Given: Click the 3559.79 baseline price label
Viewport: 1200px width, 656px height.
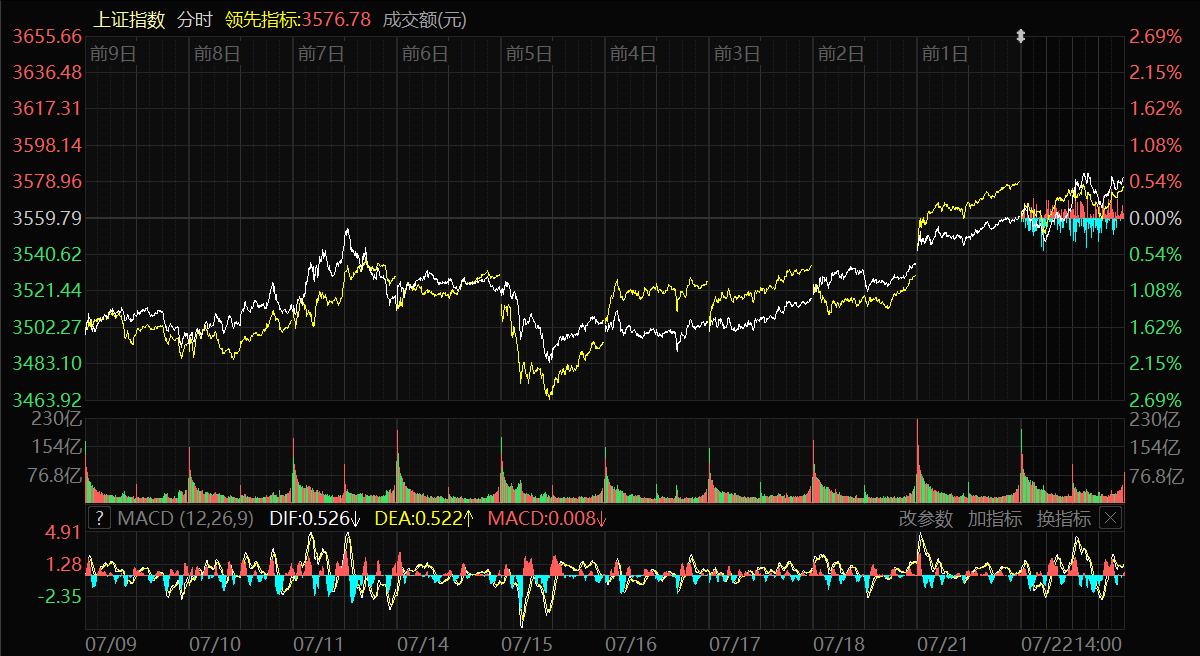Looking at the screenshot, I should [47, 218].
